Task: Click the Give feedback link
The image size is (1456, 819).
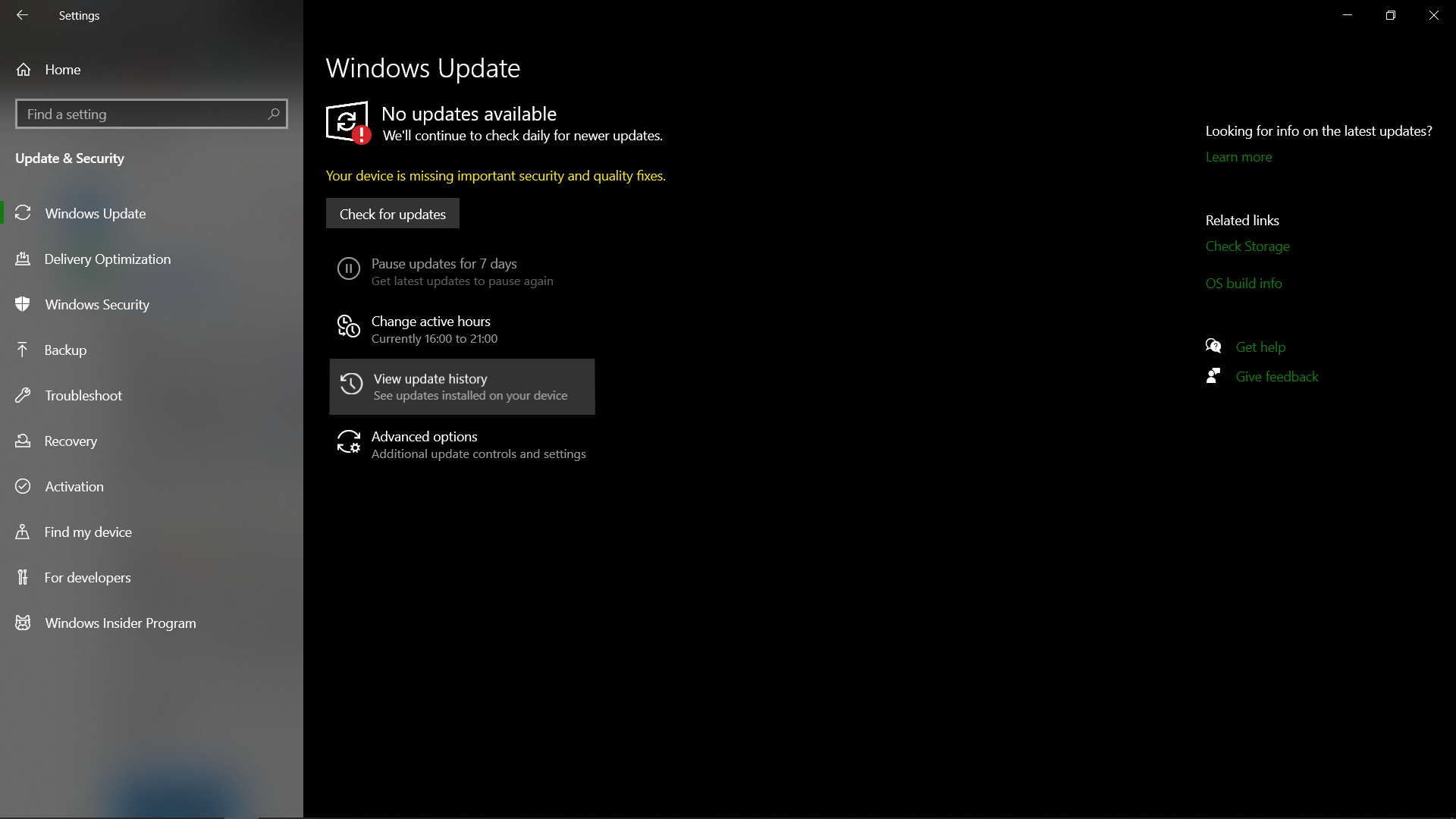Action: point(1277,376)
